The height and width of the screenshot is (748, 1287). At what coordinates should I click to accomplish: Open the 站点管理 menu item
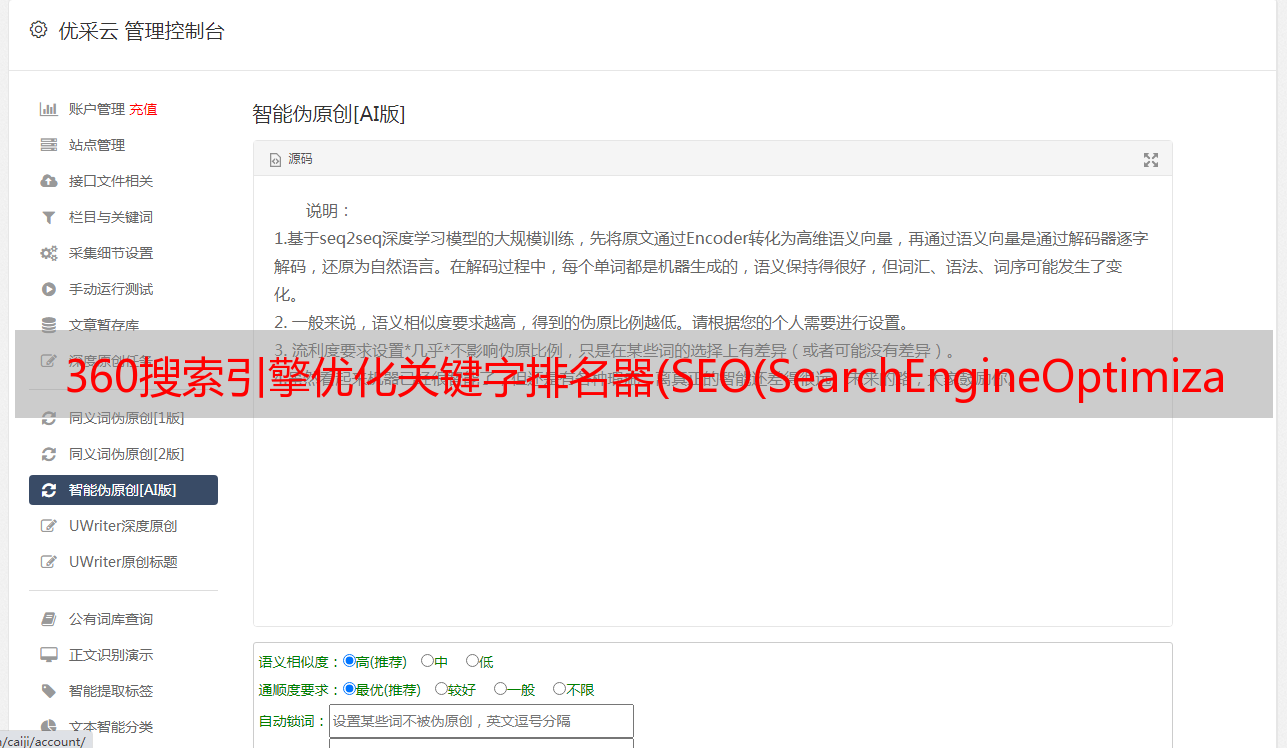(x=97, y=145)
